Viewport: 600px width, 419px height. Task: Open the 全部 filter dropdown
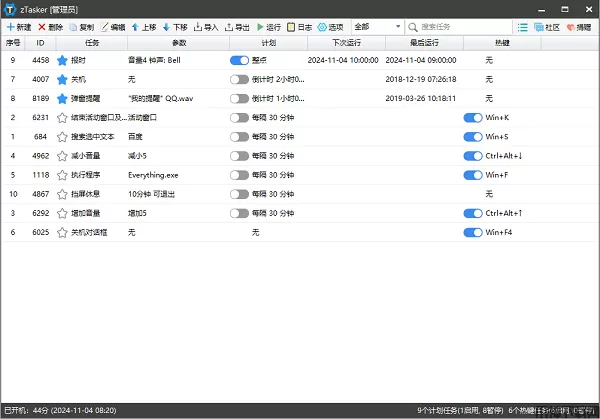click(x=377, y=27)
